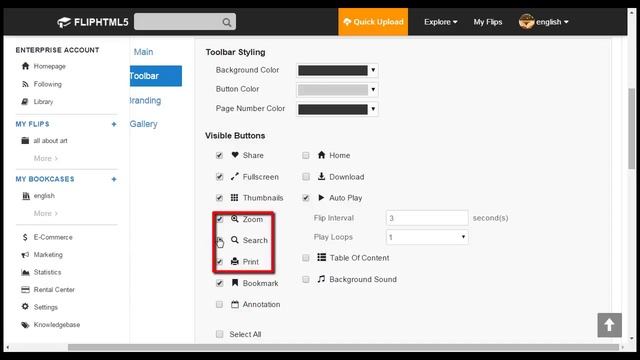Viewport: 640px width, 360px height.
Task: Click the Annotation calendar icon
Action: coord(235,304)
